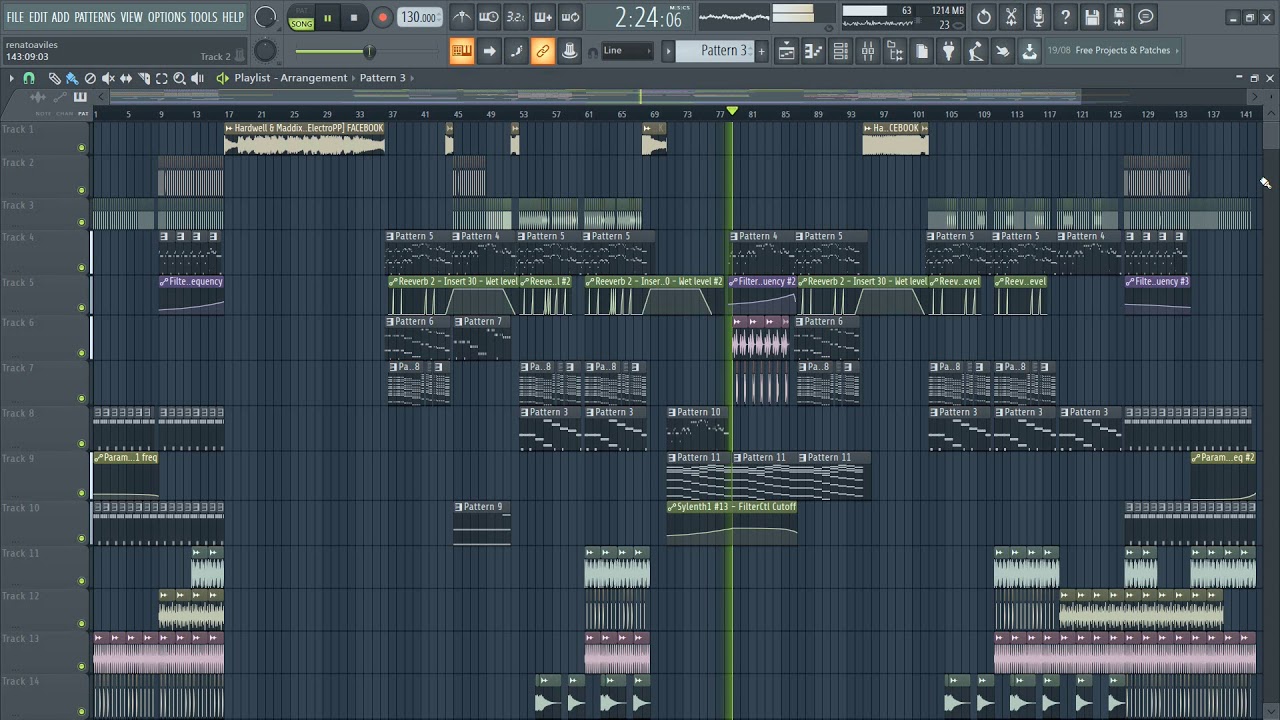
Task: Open pattern menu arrow left of Pattern 3
Action: click(x=668, y=51)
